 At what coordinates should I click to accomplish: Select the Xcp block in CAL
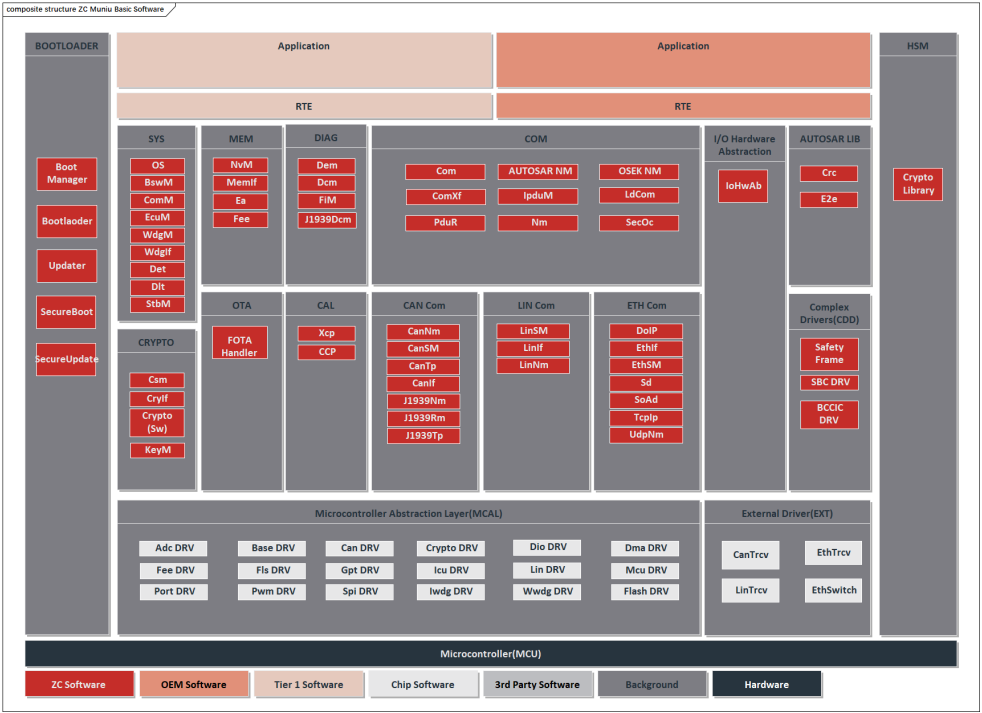[326, 333]
